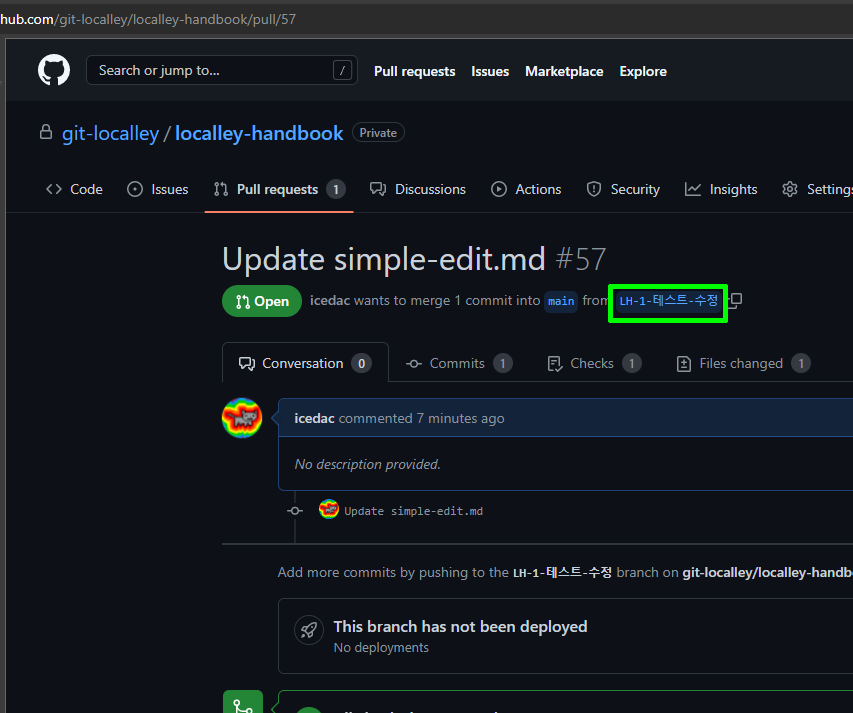Screen dimensions: 853x713
Task: Click the main base branch label
Action: [x=561, y=301]
